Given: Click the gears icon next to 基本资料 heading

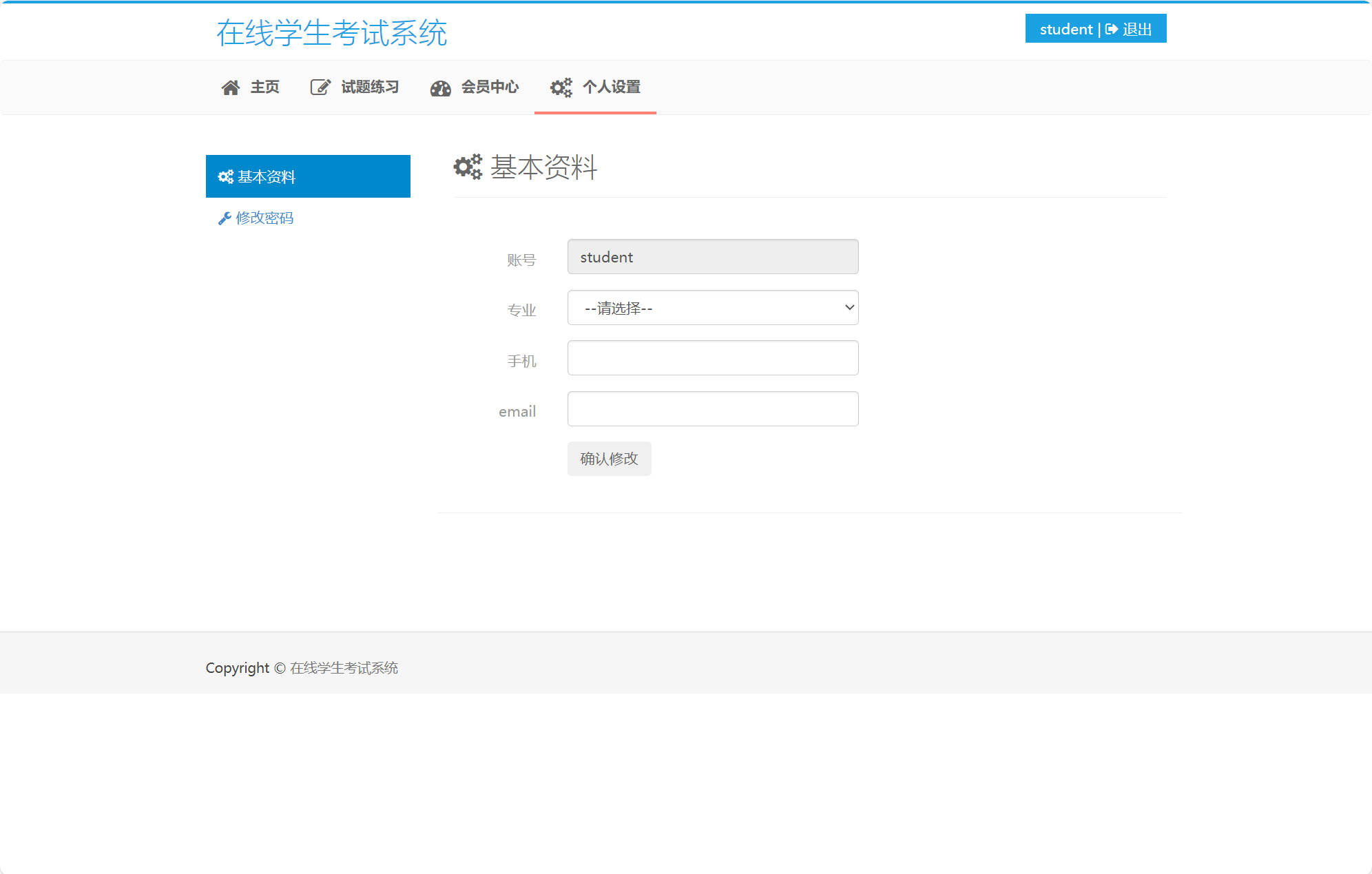Looking at the screenshot, I should click(467, 167).
